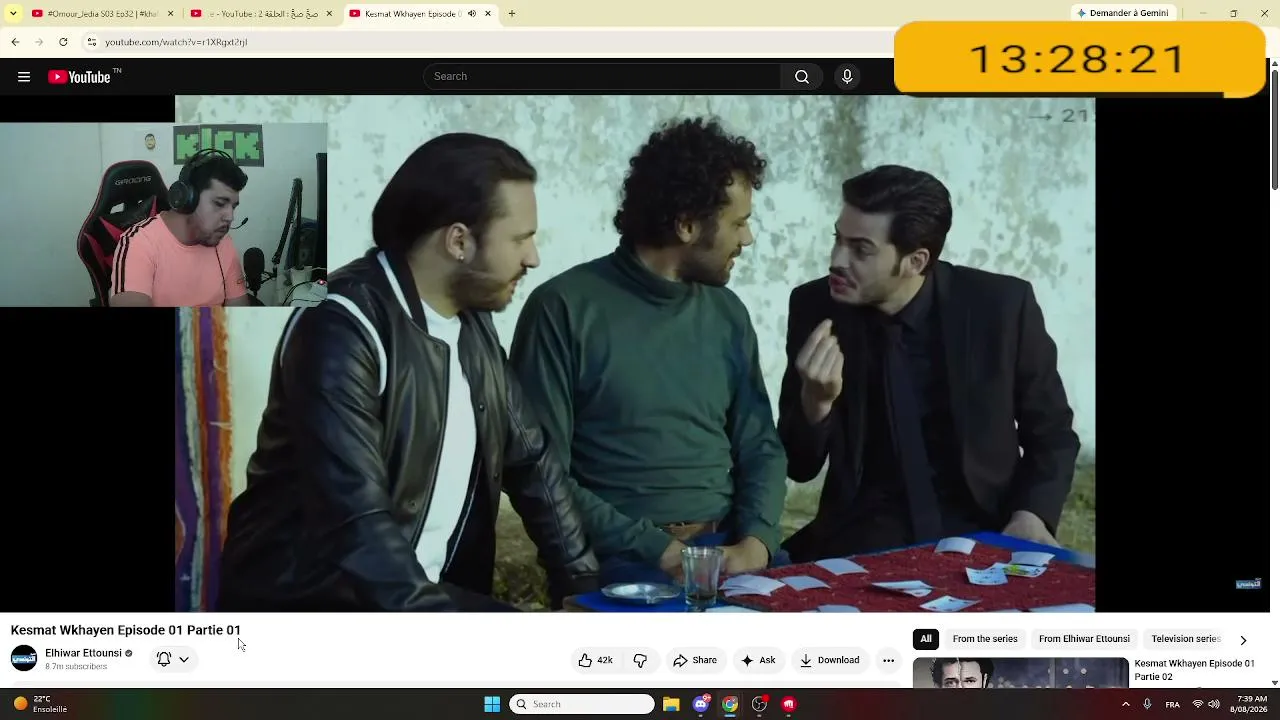Like the video with thumbs up
This screenshot has height=720, width=1280.
[595, 660]
